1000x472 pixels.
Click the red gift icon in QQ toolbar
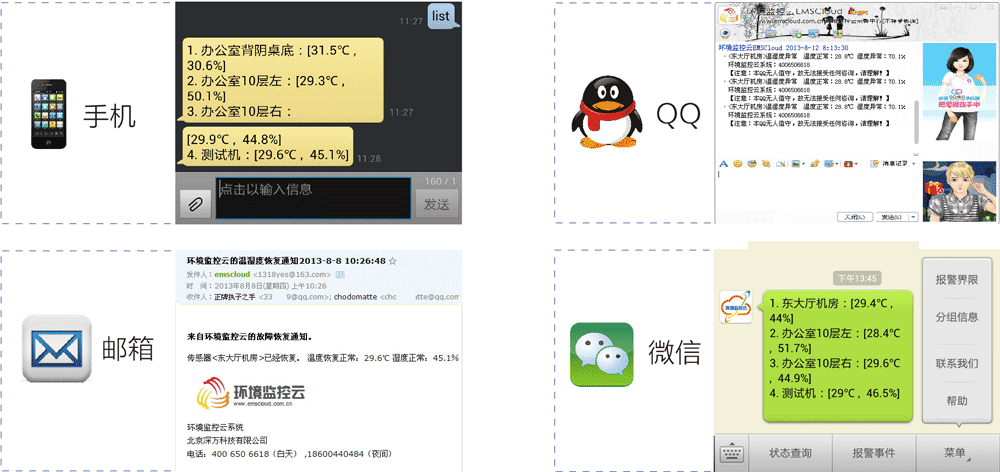(x=848, y=164)
